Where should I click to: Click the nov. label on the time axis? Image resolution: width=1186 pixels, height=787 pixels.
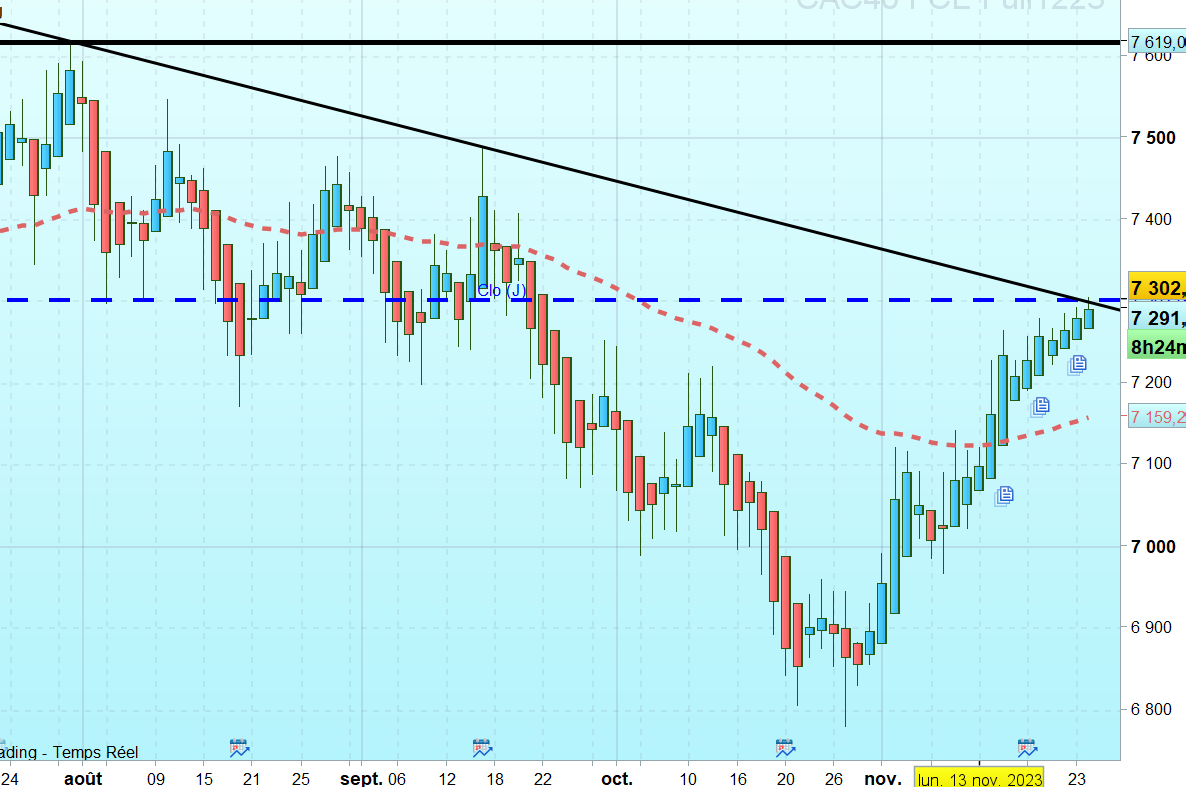[883, 779]
